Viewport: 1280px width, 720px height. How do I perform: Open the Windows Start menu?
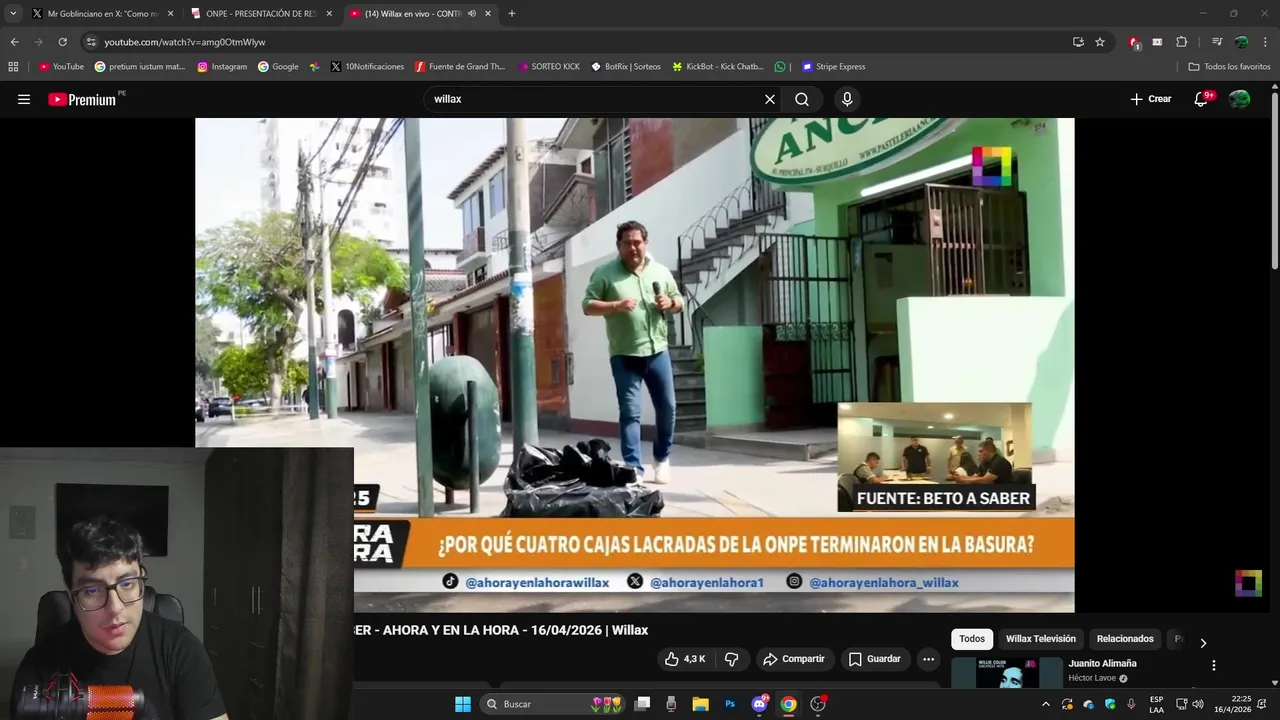pos(463,704)
